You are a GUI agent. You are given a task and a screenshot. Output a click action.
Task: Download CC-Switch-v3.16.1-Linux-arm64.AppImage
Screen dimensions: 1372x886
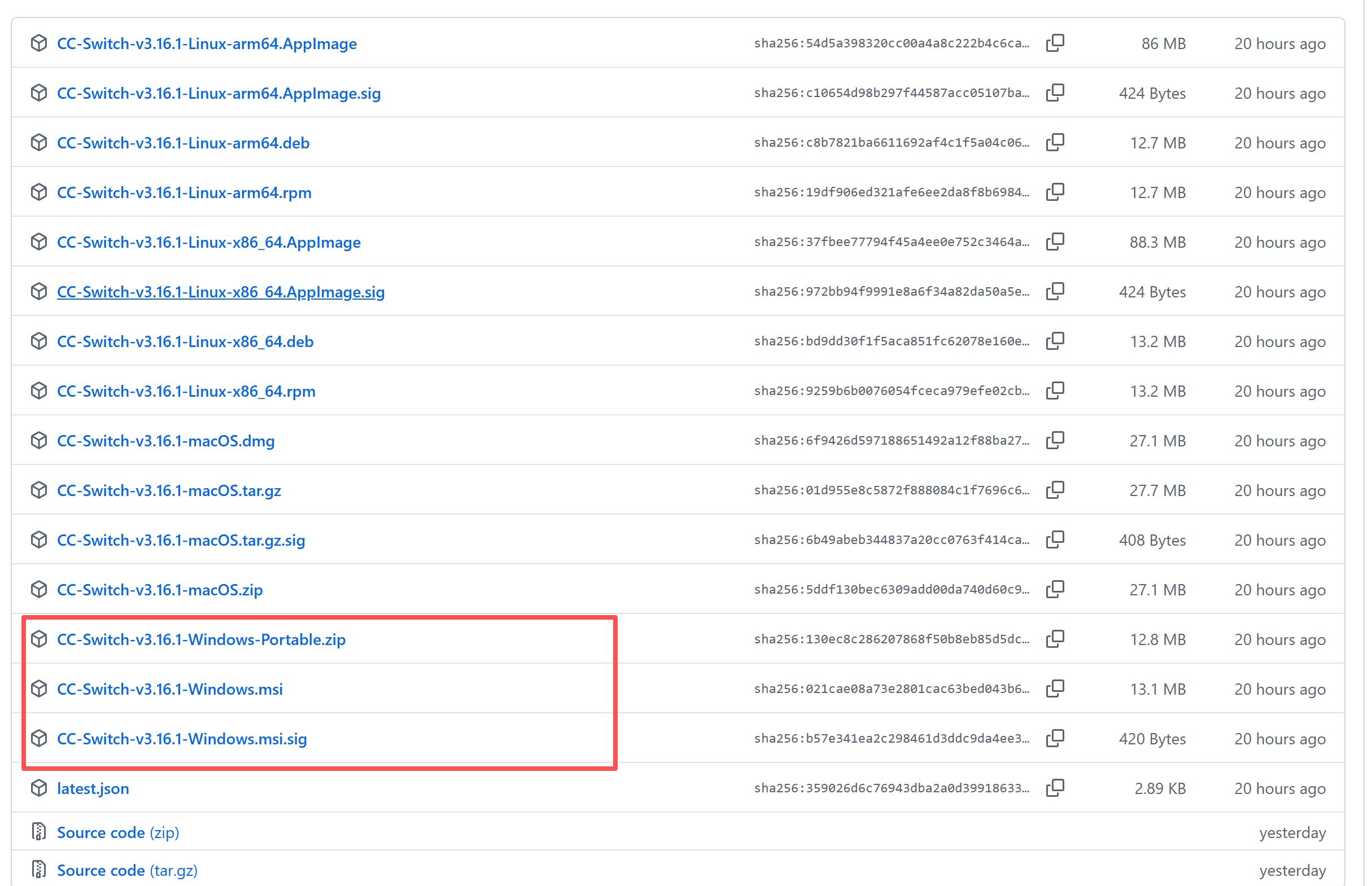coord(207,43)
